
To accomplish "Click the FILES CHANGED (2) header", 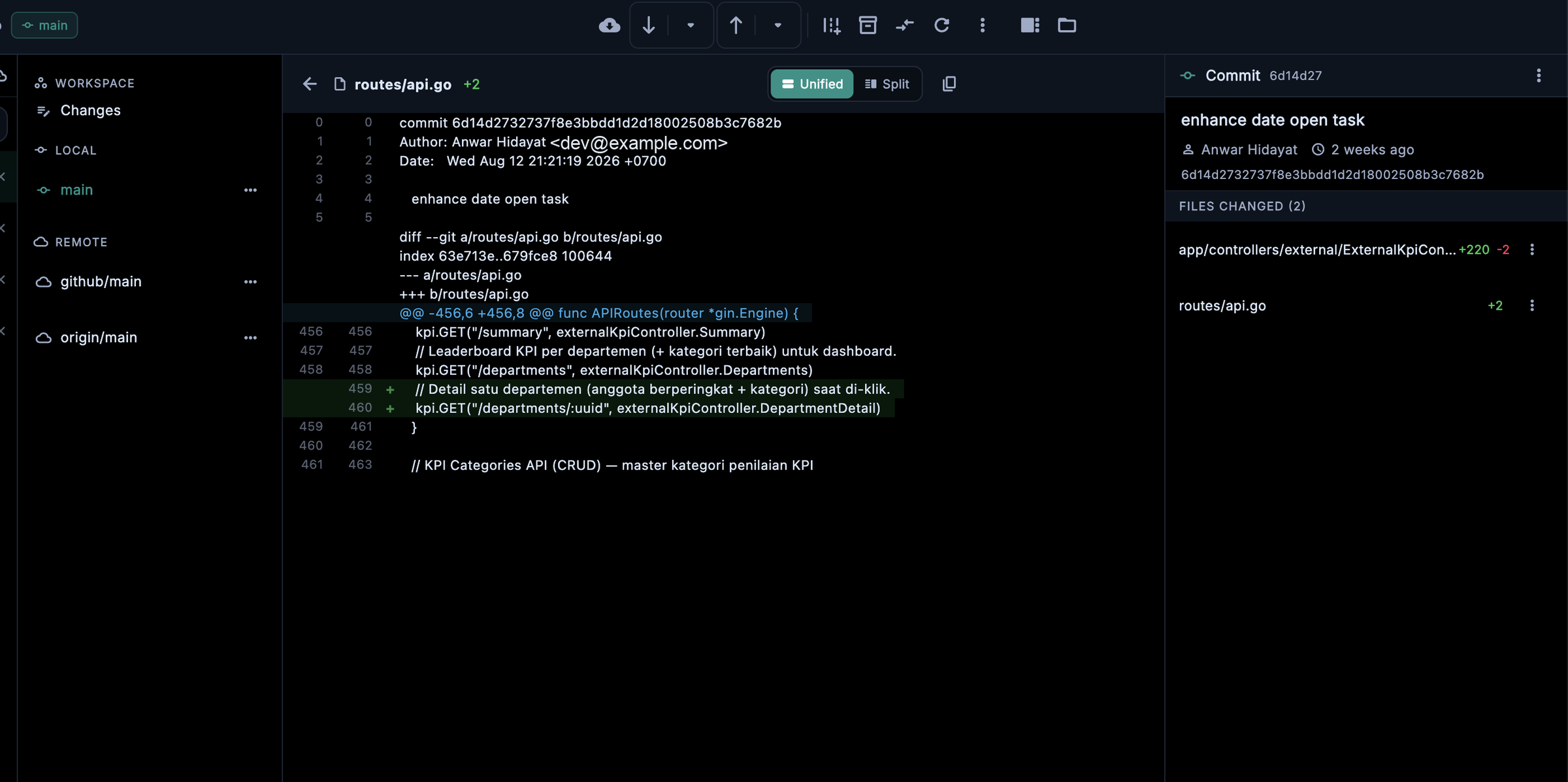I will [x=1242, y=206].
